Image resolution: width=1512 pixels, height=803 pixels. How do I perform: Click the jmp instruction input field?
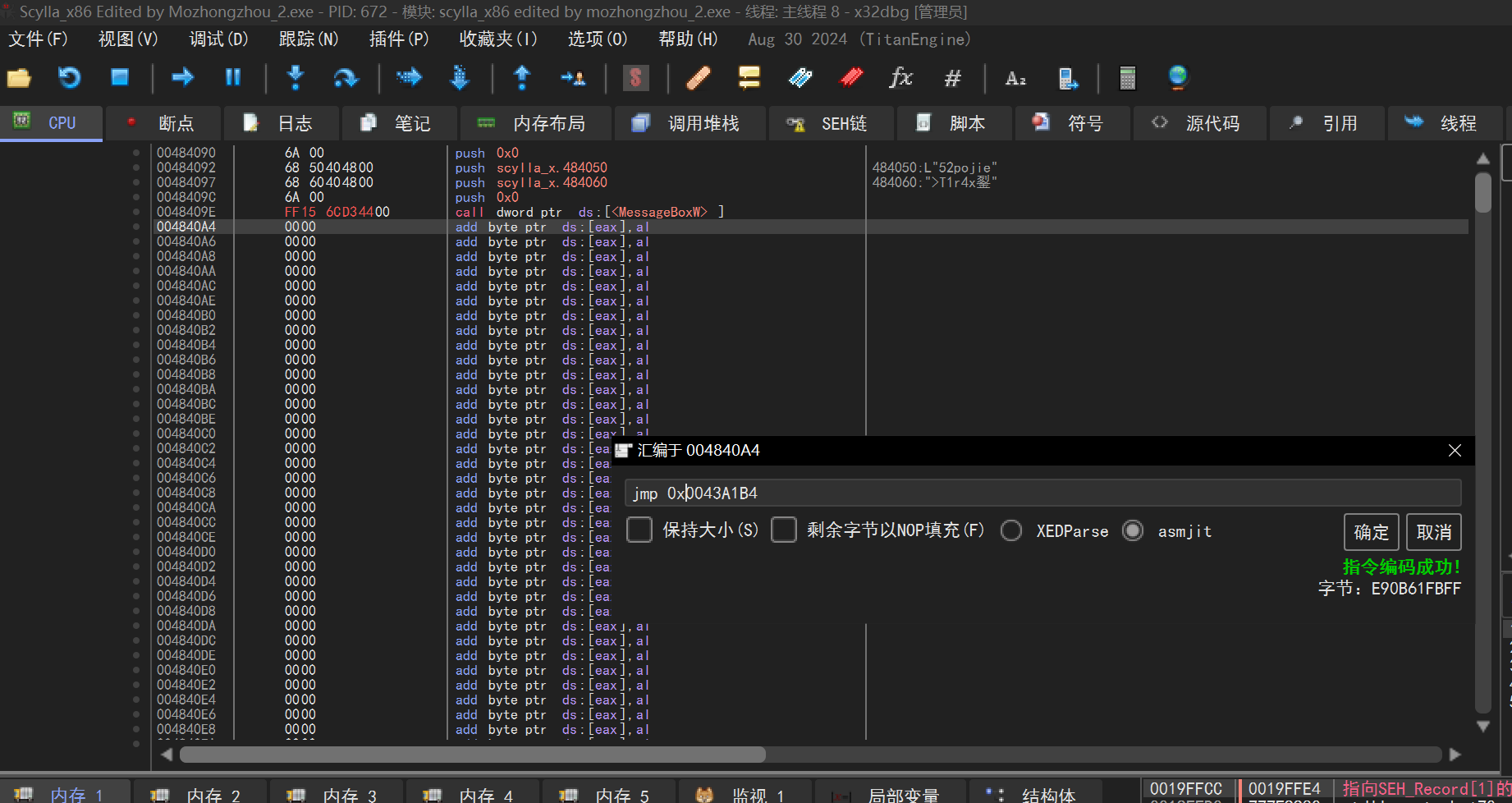pos(1042,493)
